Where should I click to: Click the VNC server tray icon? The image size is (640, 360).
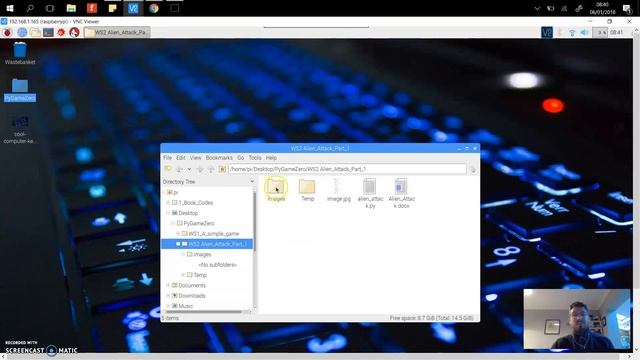click(547, 32)
